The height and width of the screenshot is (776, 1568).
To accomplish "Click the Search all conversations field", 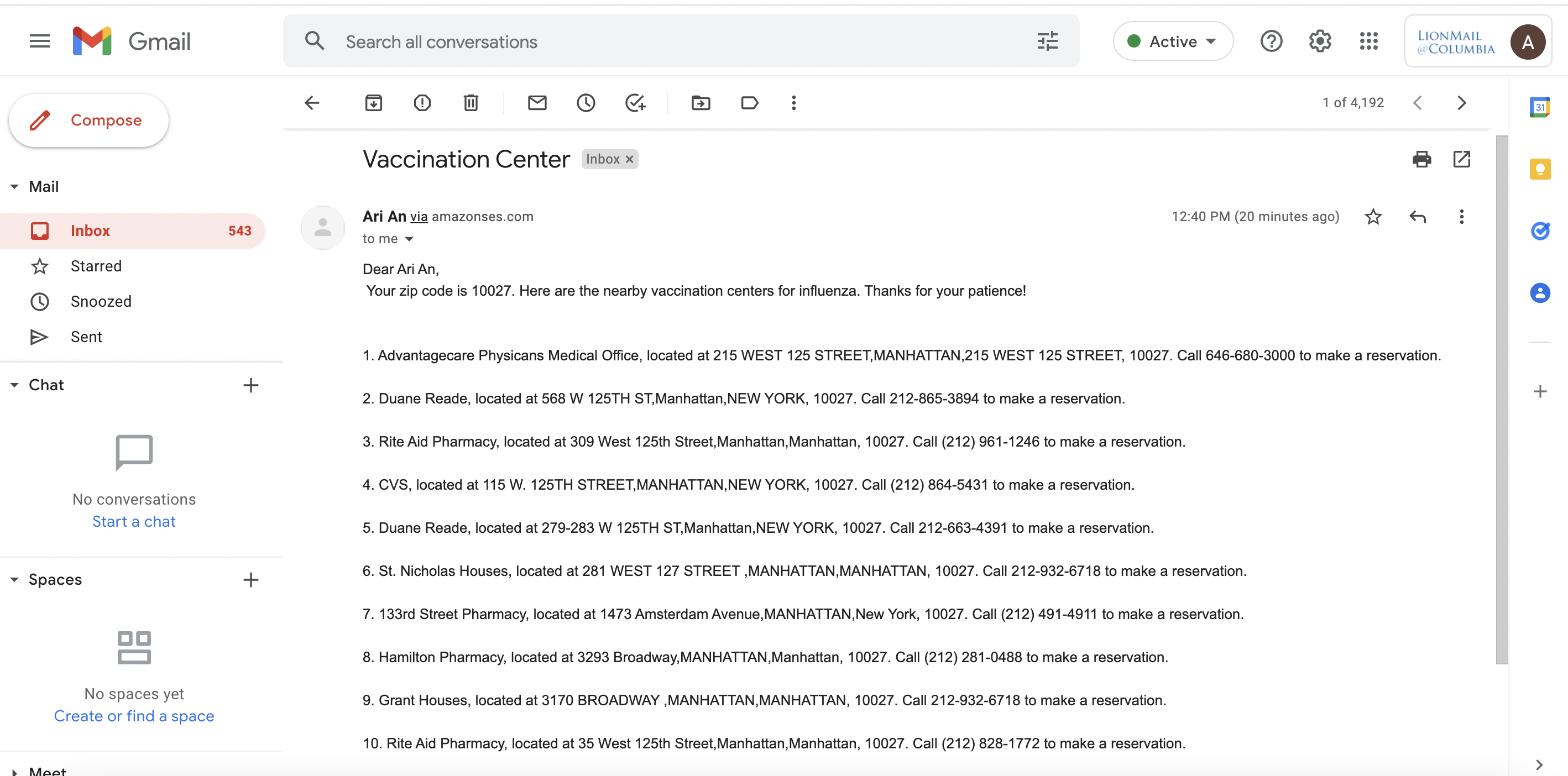I will [x=670, y=41].
